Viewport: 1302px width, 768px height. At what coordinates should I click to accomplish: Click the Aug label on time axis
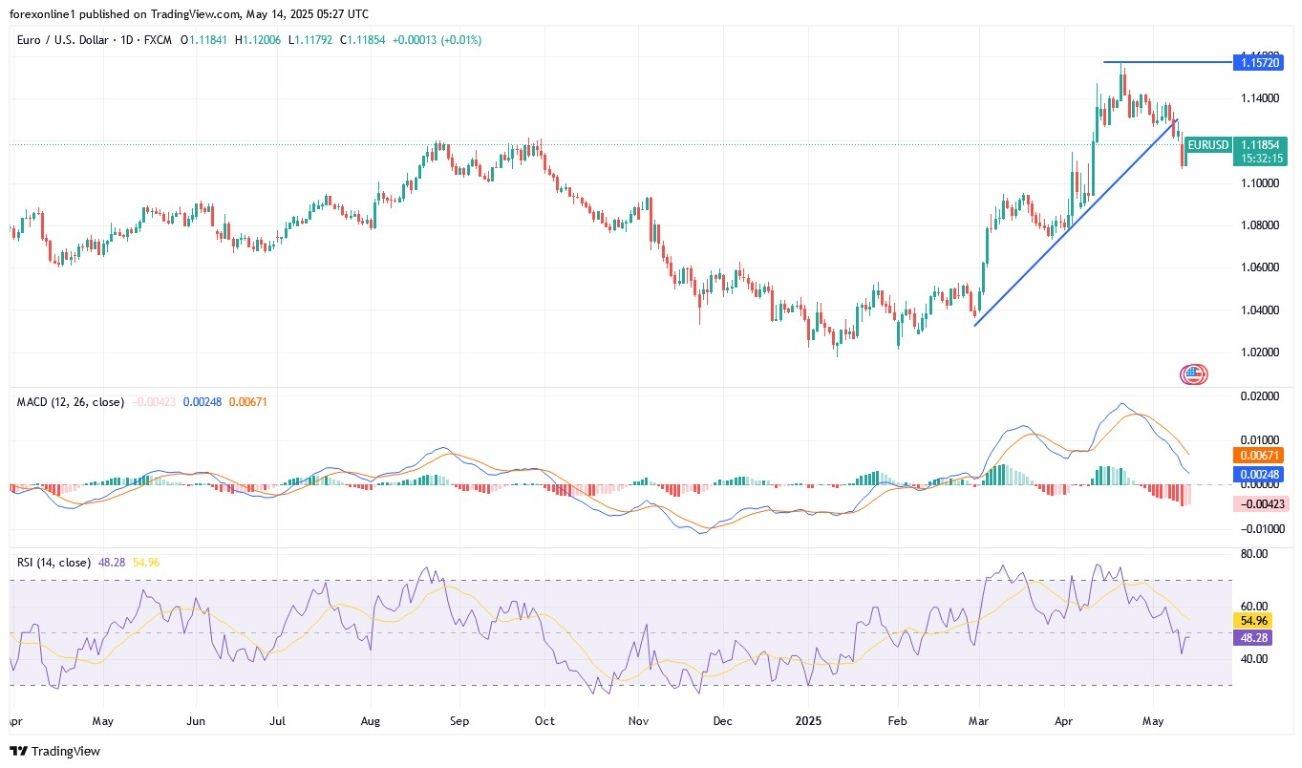(371, 721)
